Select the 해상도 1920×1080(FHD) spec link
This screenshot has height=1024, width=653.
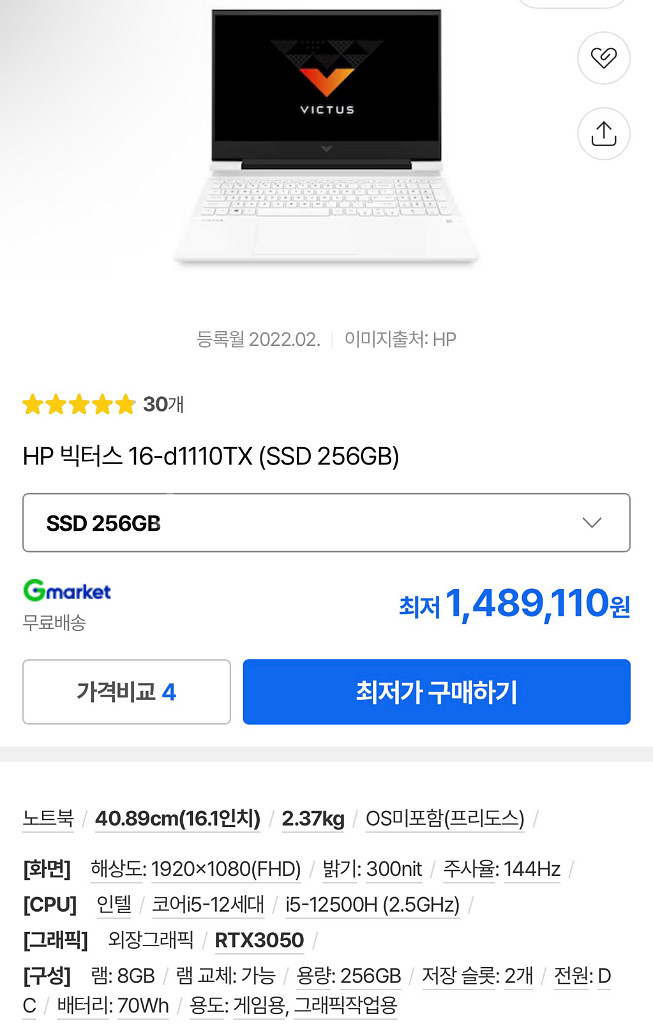pos(195,869)
